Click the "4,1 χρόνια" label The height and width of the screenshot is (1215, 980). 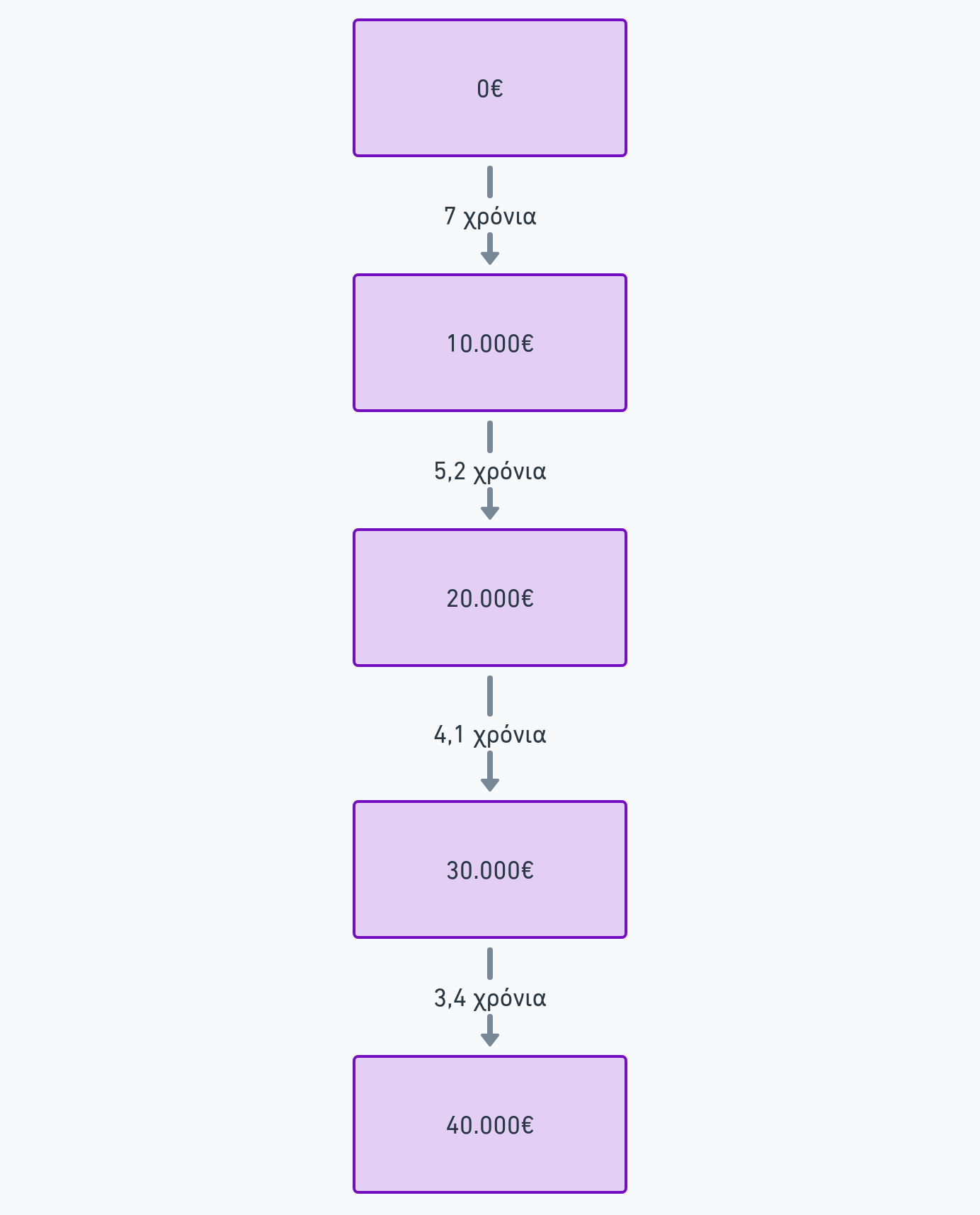[490, 734]
